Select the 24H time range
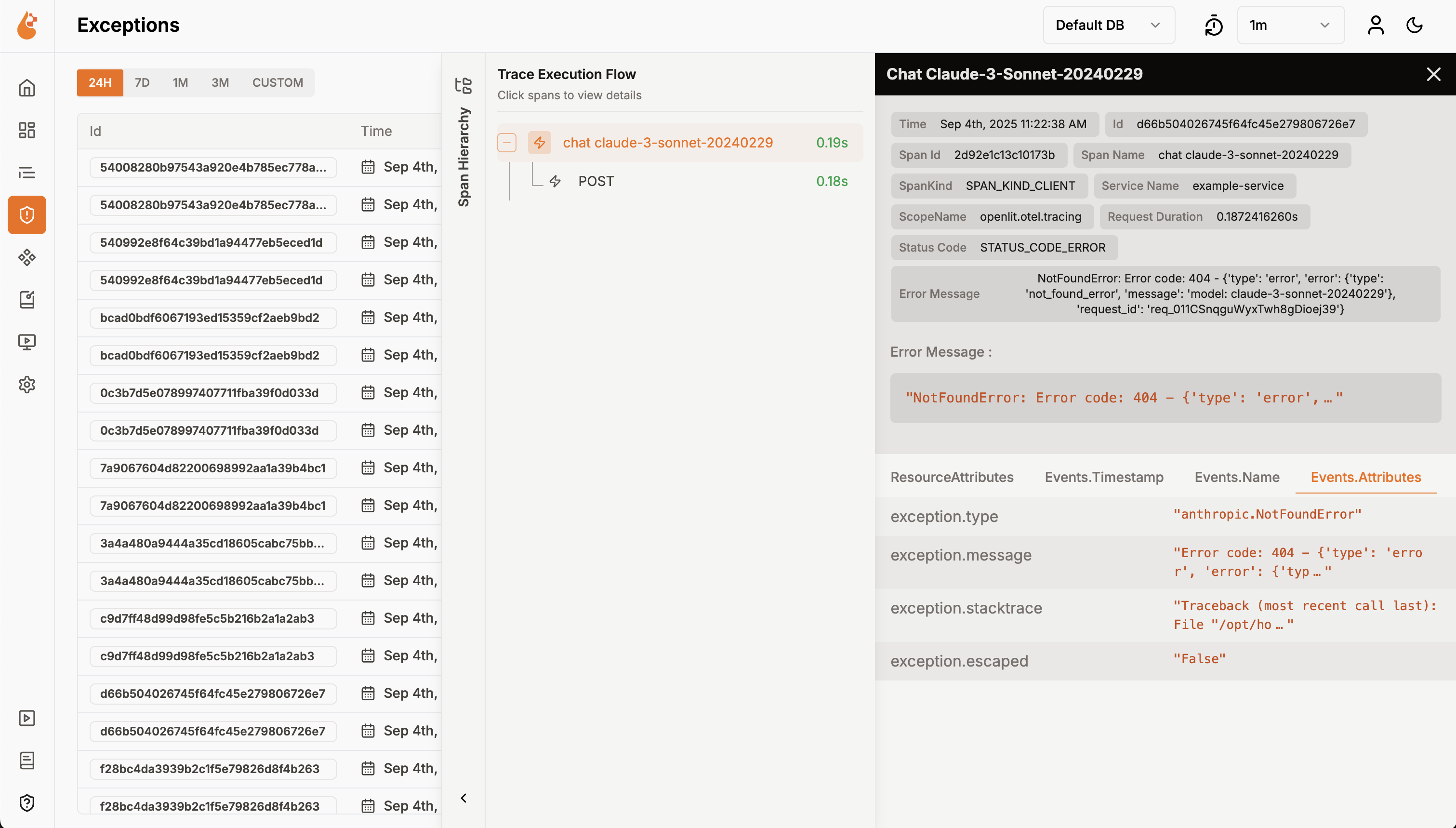This screenshot has width=1456, height=828. pyautogui.click(x=100, y=82)
